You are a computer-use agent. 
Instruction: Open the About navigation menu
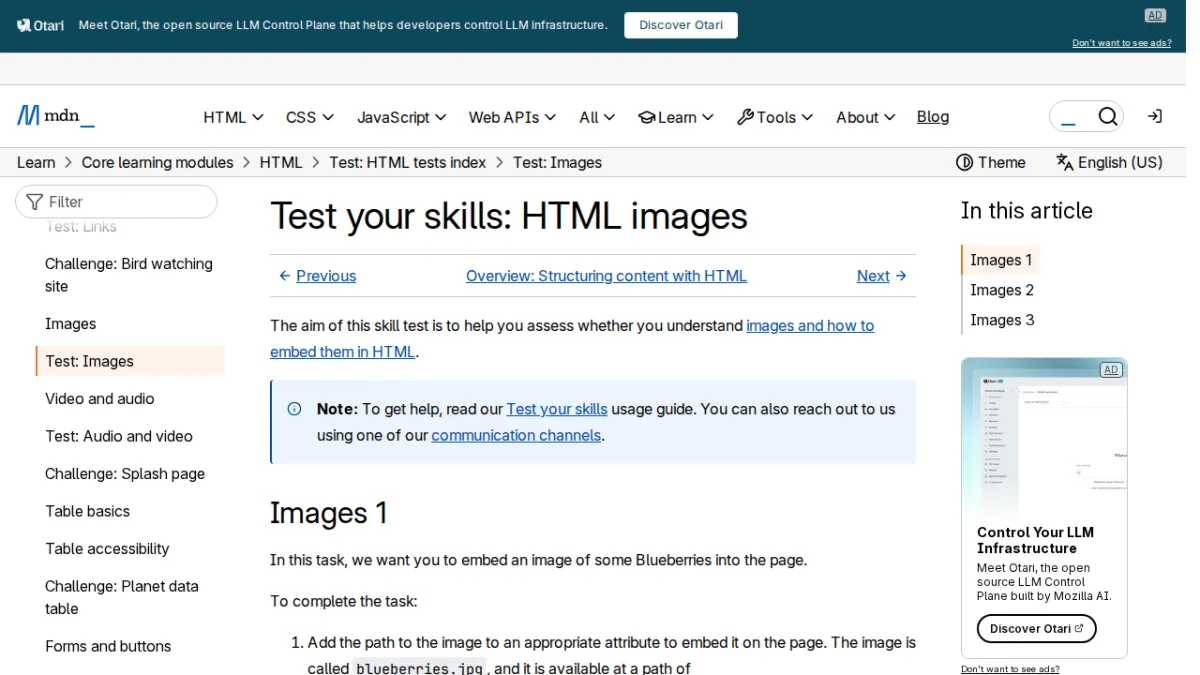point(866,117)
